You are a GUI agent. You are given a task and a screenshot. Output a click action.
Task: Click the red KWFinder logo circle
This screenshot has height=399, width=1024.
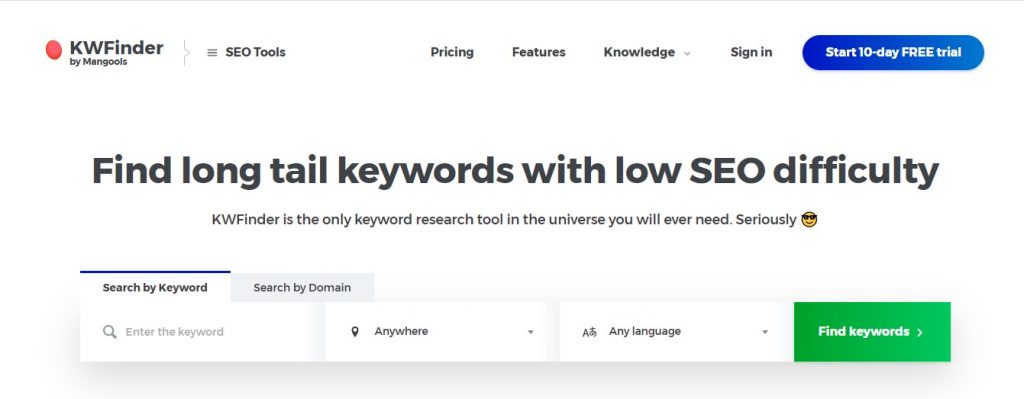54,50
